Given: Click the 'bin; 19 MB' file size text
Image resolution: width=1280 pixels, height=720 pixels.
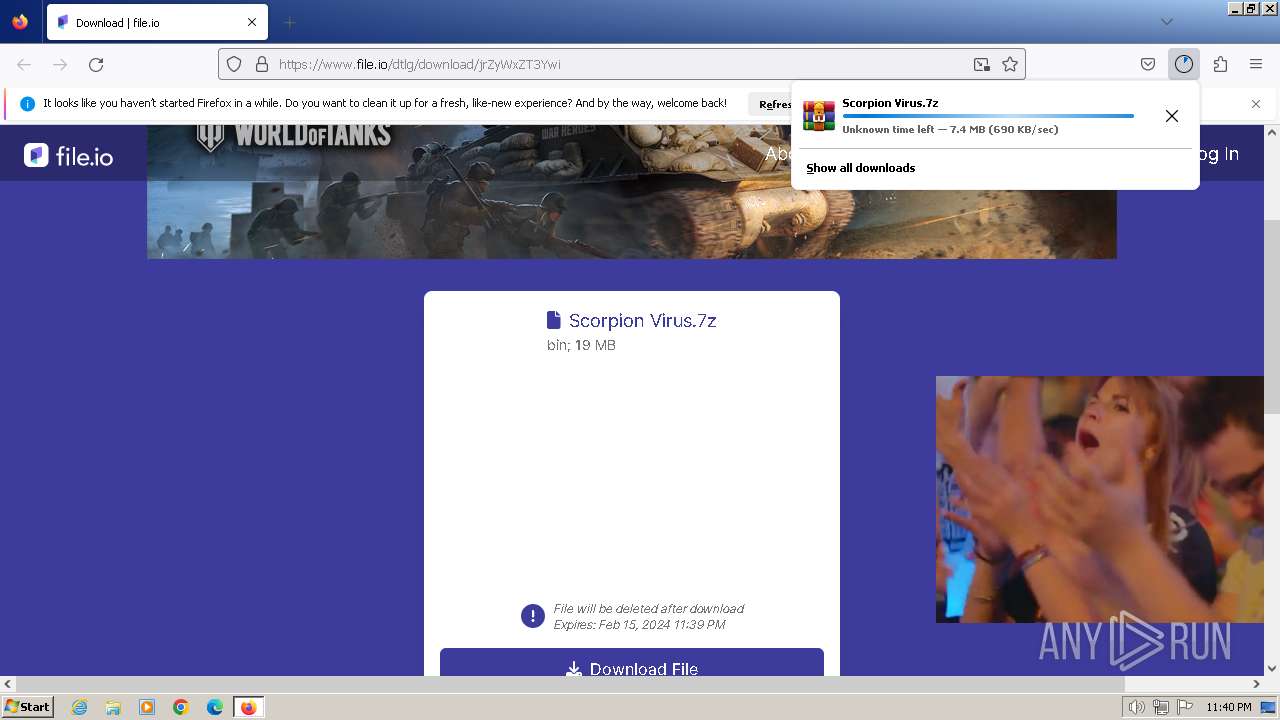Looking at the screenshot, I should coord(581,345).
